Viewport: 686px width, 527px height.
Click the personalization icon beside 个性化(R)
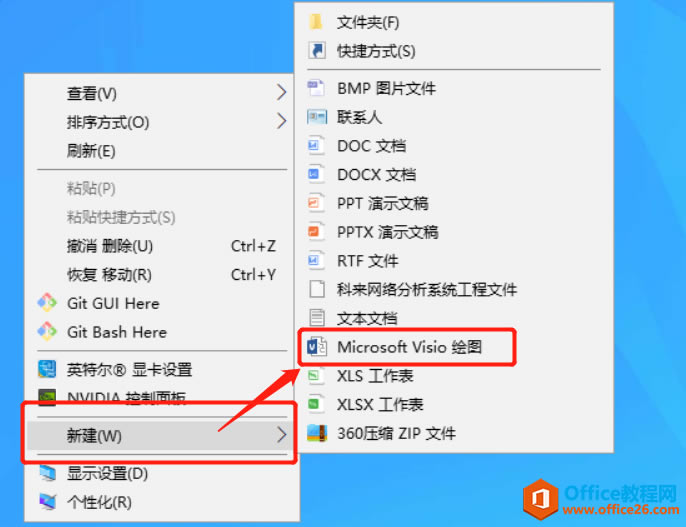(x=48, y=502)
